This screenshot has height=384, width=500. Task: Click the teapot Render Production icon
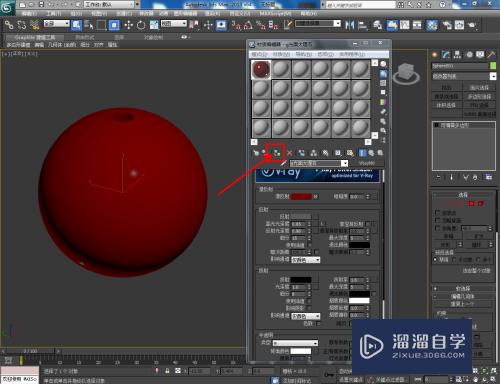(x=472, y=25)
